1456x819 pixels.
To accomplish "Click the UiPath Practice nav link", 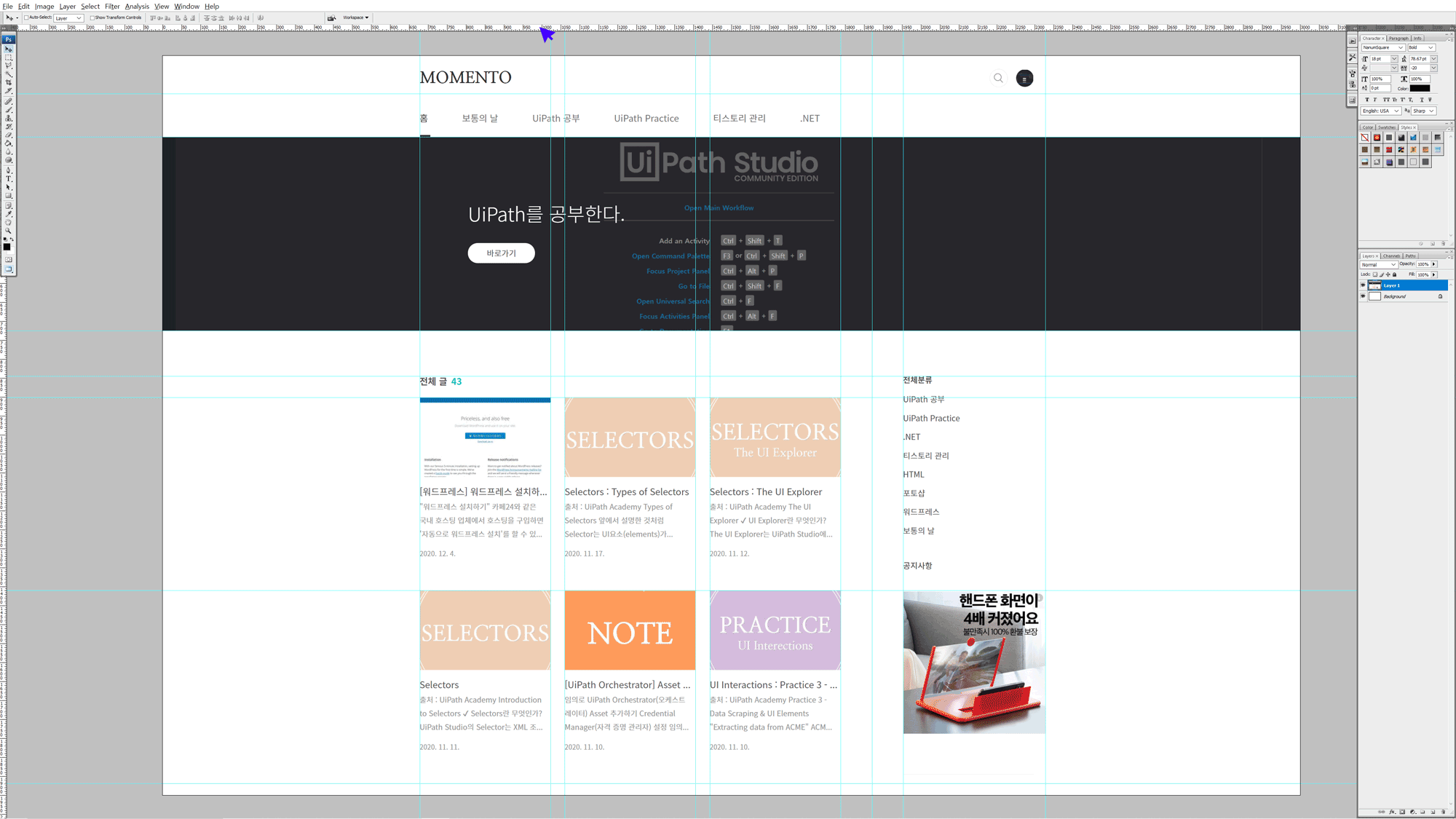I will [646, 118].
